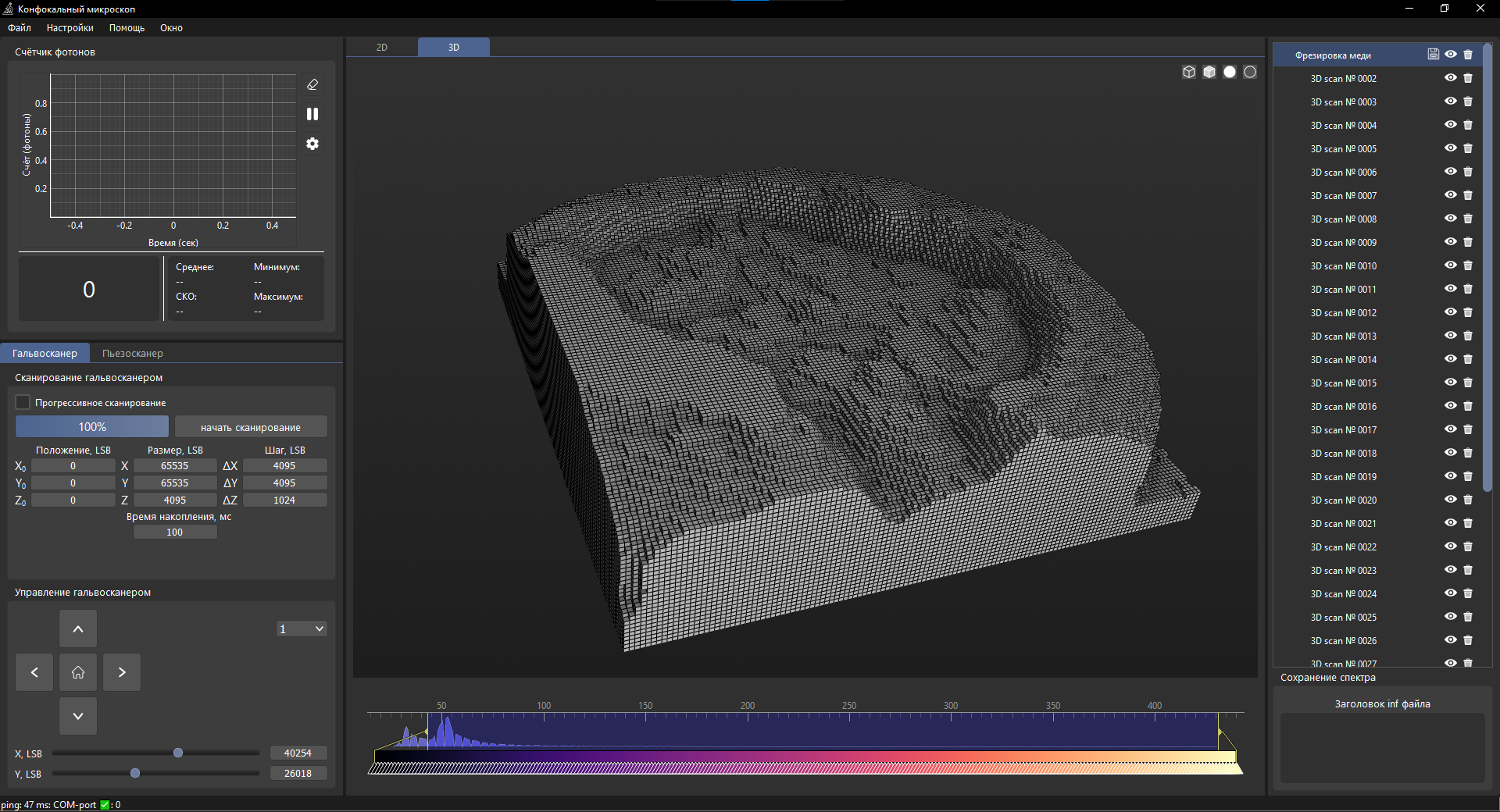Screen dimensions: 1500x812
Task: Switch to the 2D view tab
Action: [x=382, y=47]
